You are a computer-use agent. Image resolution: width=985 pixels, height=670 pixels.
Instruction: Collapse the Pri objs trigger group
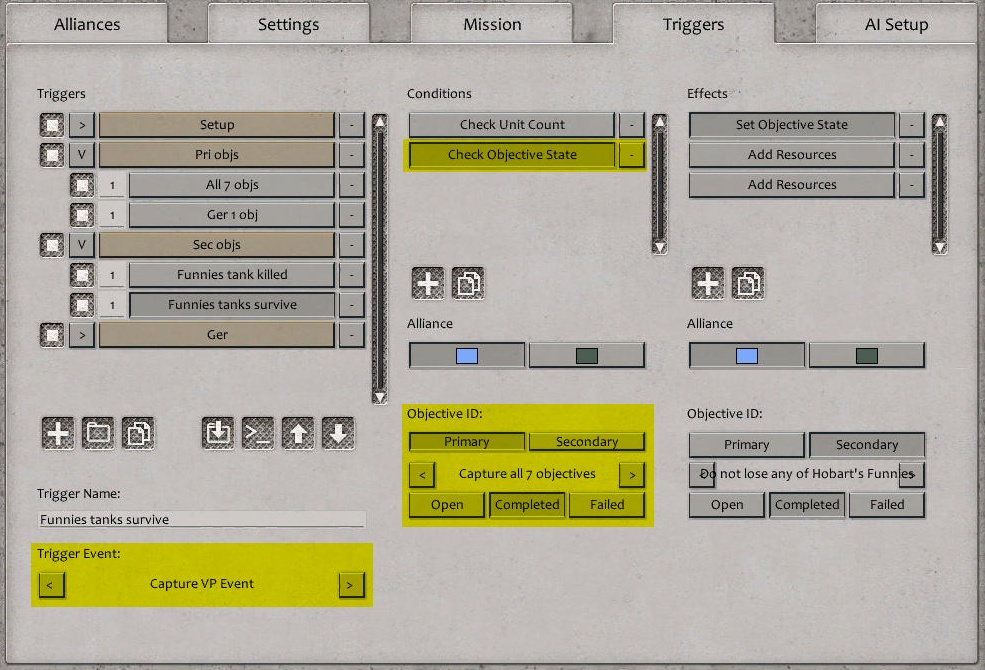[x=80, y=154]
